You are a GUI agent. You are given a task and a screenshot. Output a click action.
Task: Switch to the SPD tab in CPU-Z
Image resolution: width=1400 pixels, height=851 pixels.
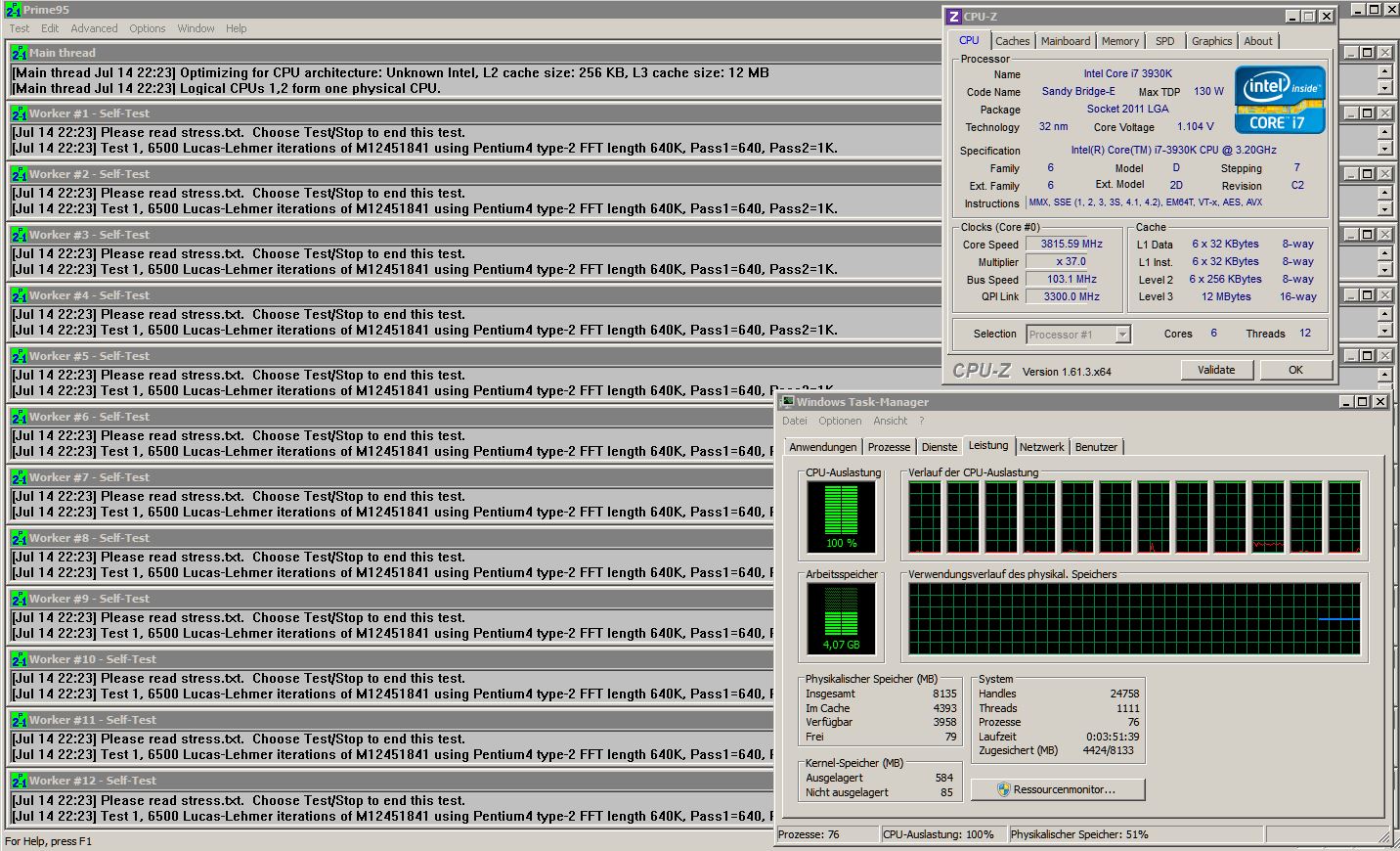[1164, 41]
